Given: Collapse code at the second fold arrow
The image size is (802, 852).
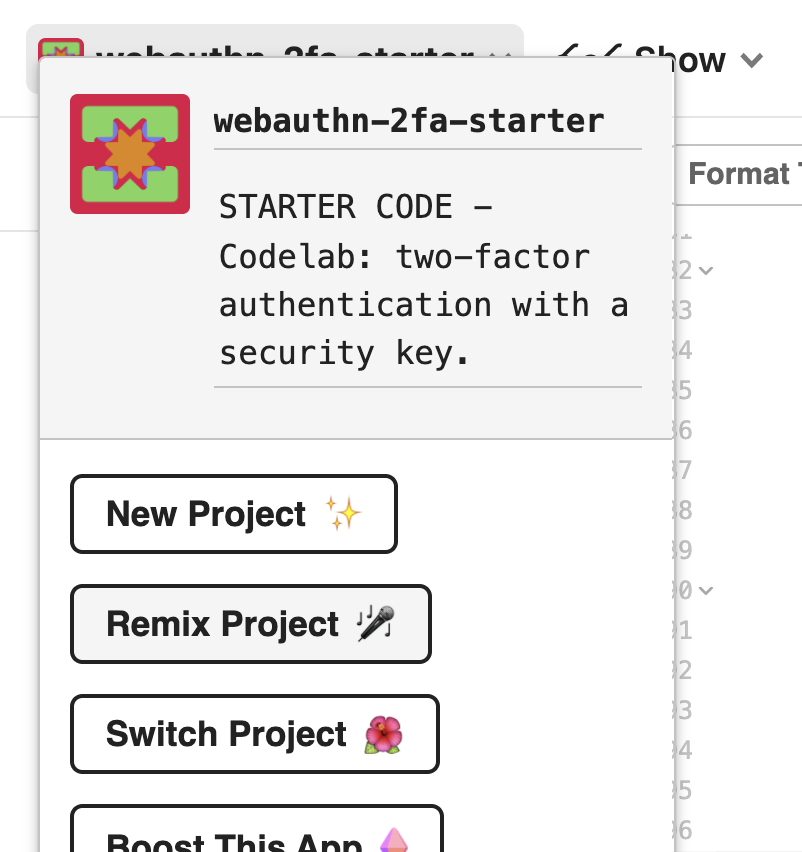Looking at the screenshot, I should pyautogui.click(x=707, y=590).
